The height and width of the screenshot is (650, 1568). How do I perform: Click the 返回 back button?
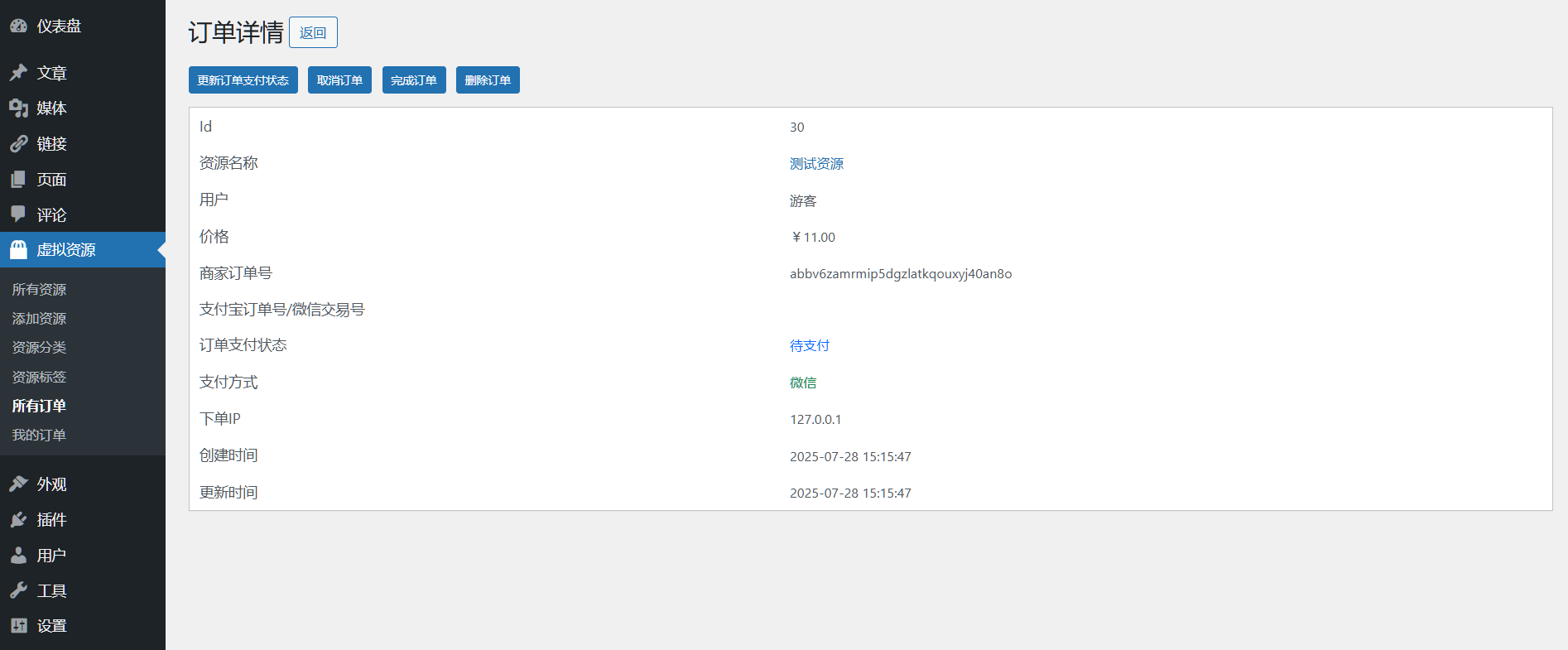[x=313, y=32]
